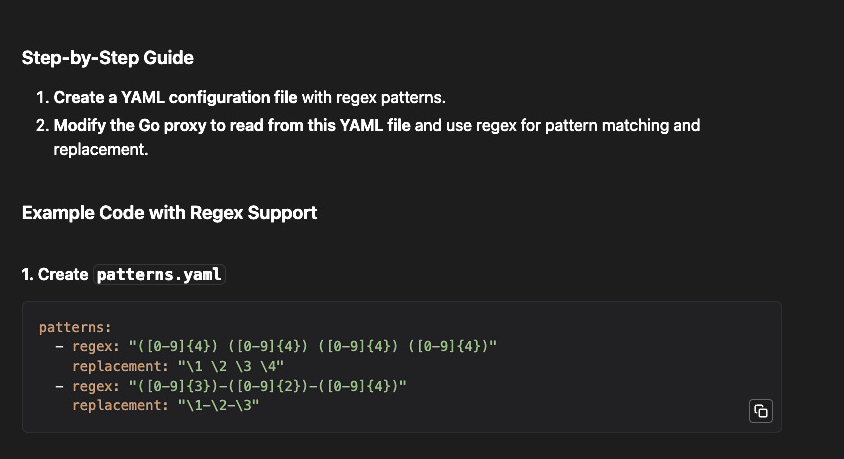Click replacement value "\1 \2 \3 \4"
844x459 pixels.
pyautogui.click(x=230, y=366)
